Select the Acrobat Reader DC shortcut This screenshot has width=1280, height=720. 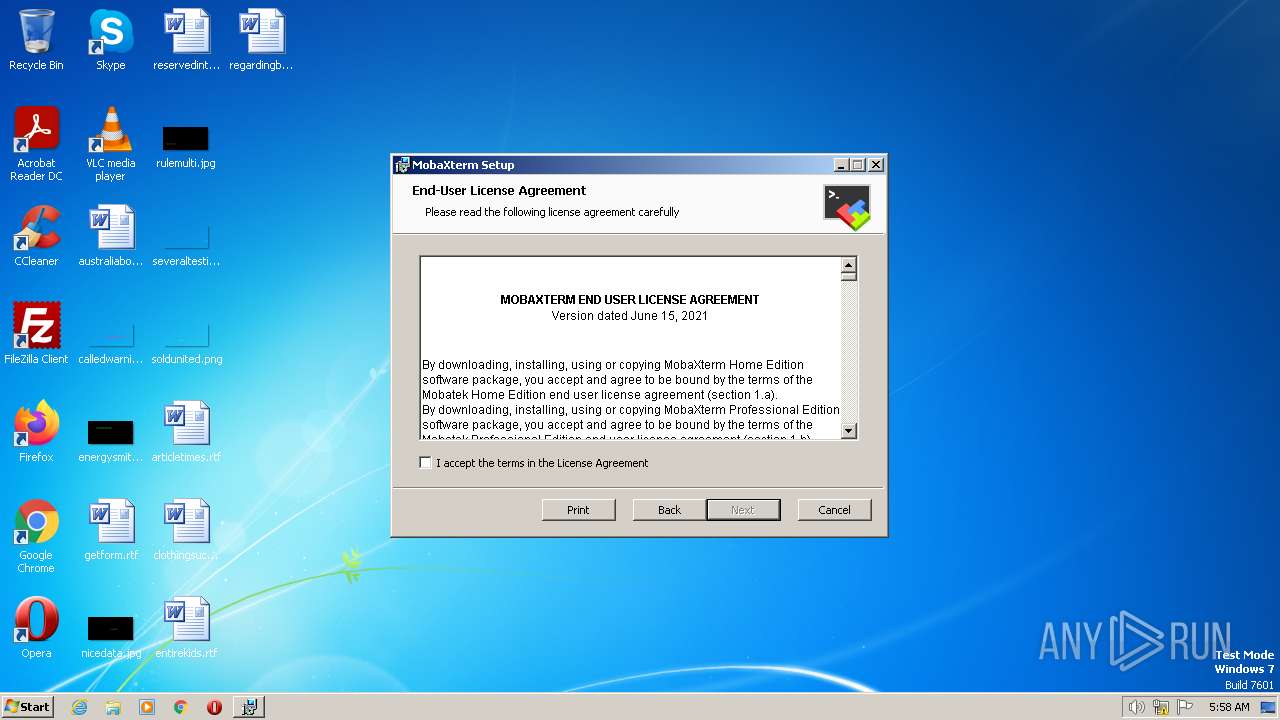[36, 144]
